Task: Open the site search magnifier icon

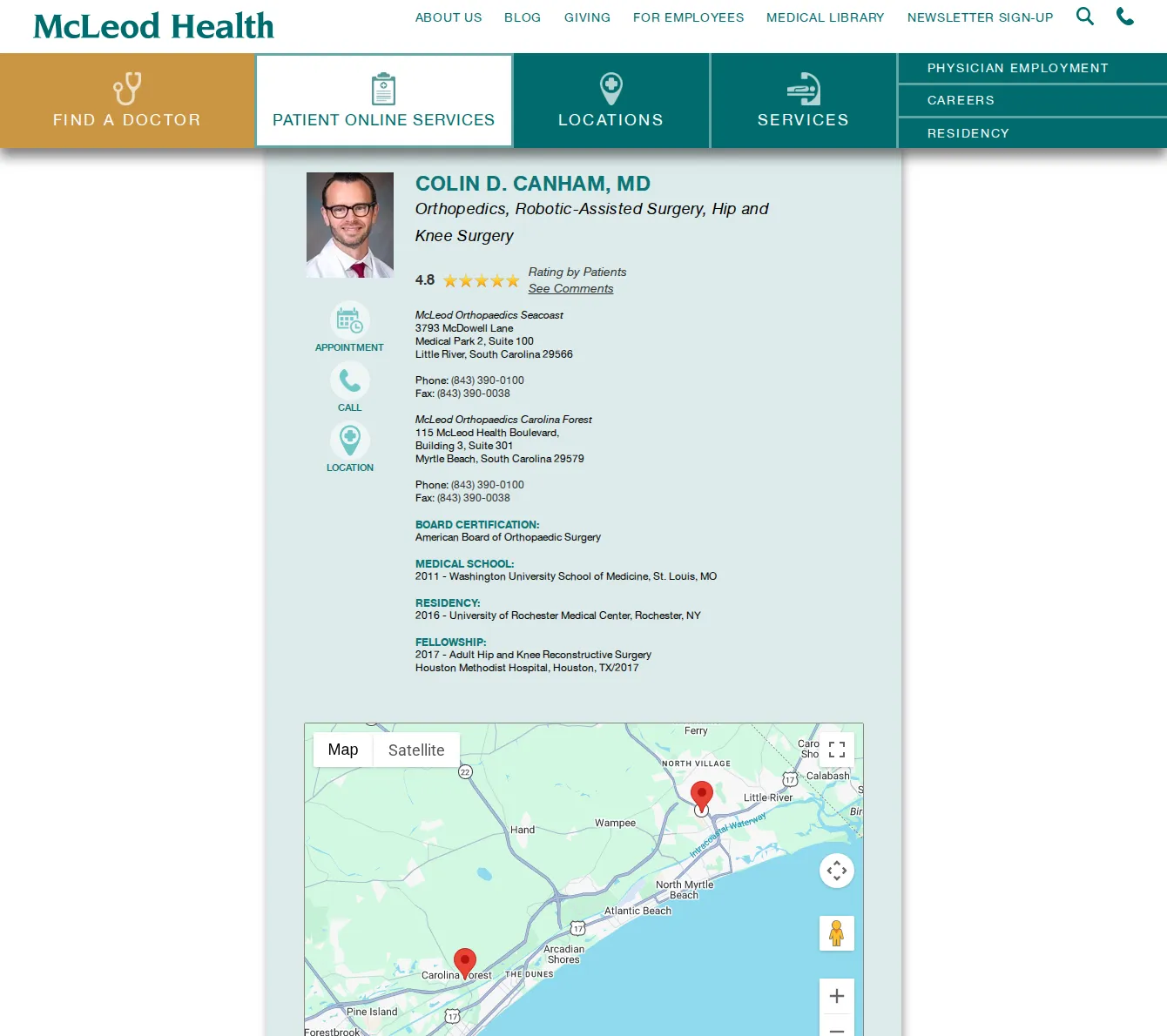Action: (x=1084, y=17)
